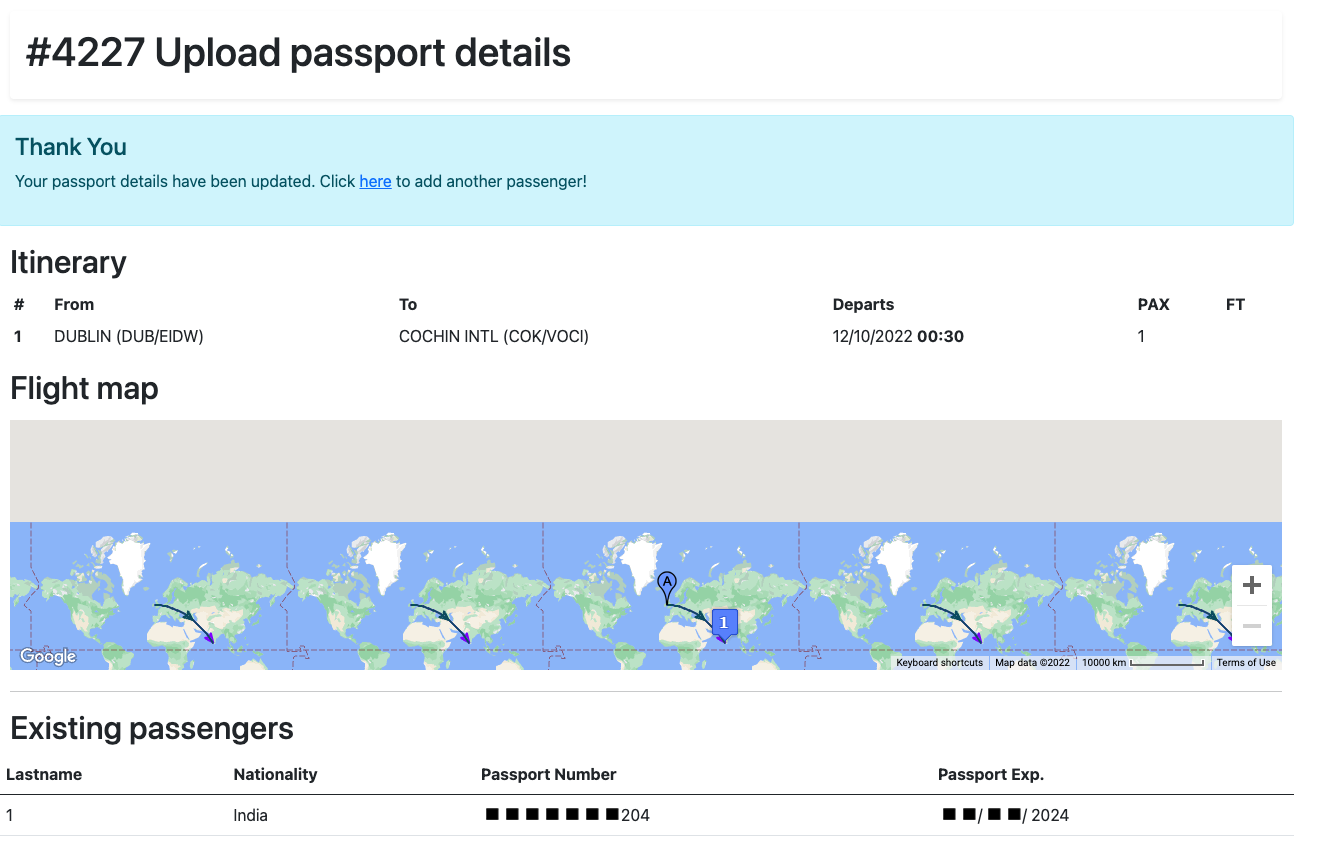Zoom in on the flight map
Screen dimensions: 1330x855
1251,586
